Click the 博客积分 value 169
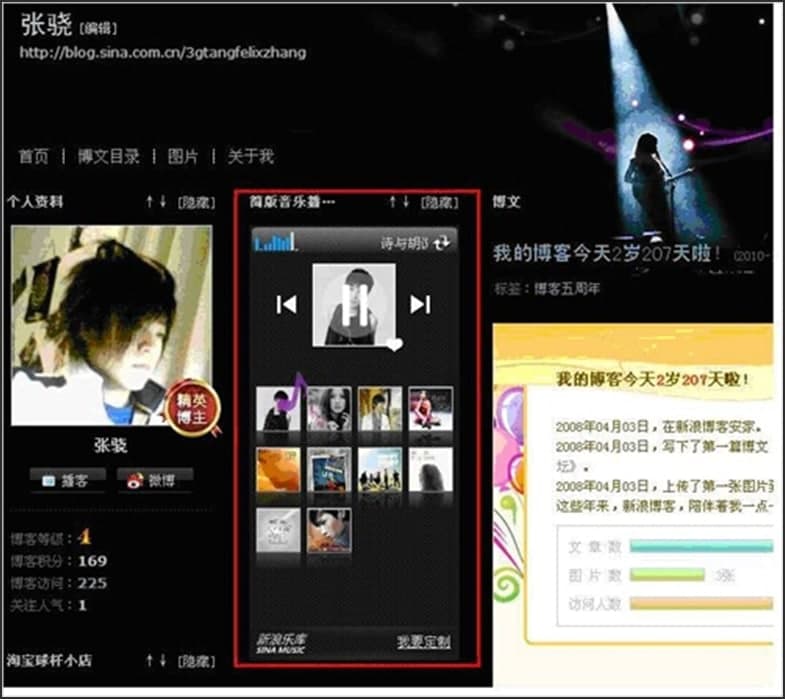 coord(93,561)
